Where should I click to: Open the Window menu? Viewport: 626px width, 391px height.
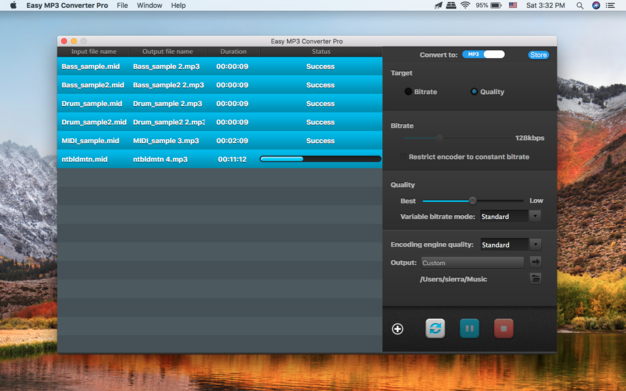(149, 5)
